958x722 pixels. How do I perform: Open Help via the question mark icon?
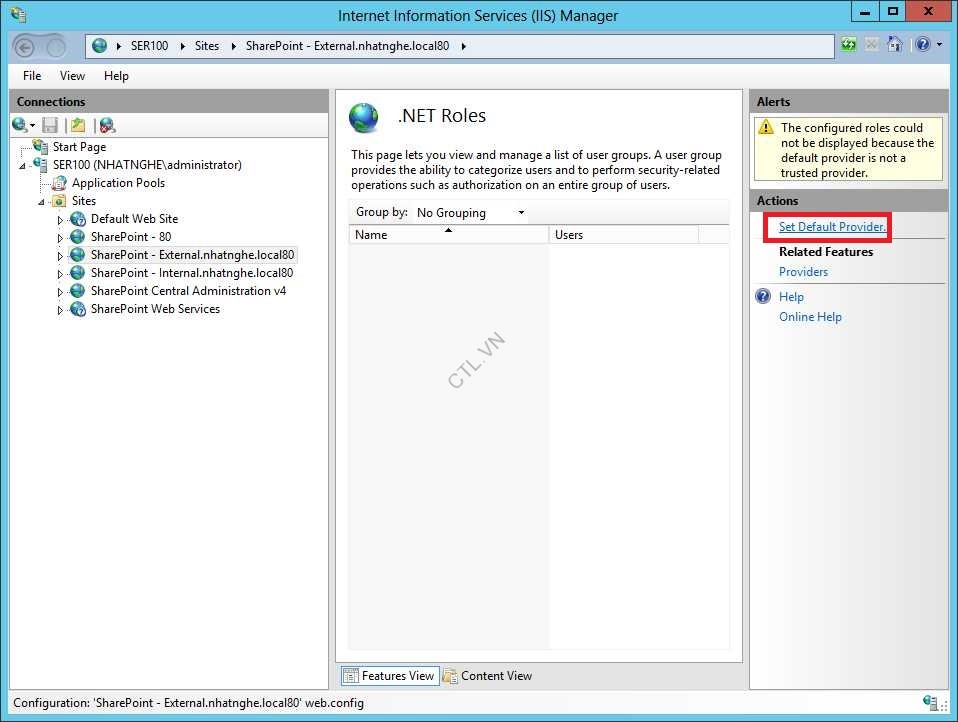click(x=923, y=44)
